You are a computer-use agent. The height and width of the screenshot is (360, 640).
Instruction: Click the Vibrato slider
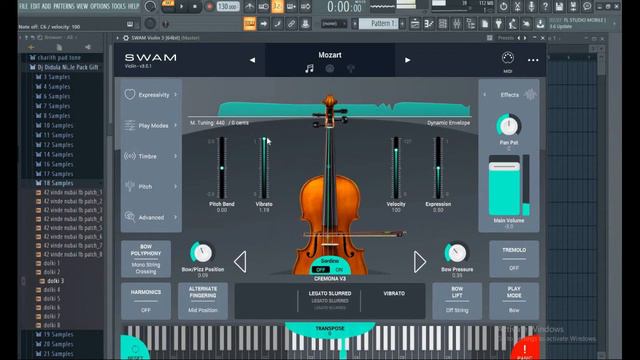pyautogui.click(x=264, y=168)
